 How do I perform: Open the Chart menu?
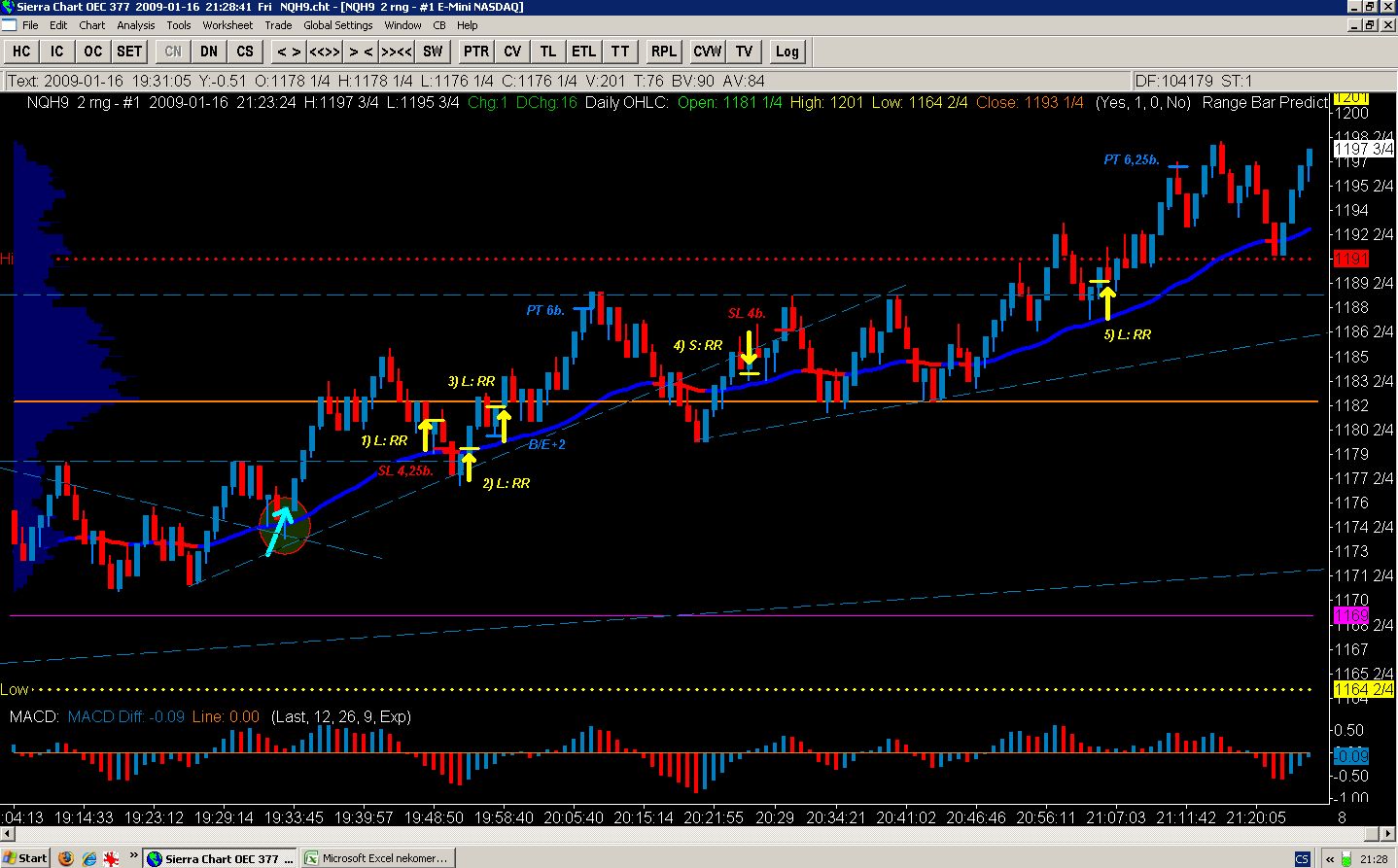92,25
